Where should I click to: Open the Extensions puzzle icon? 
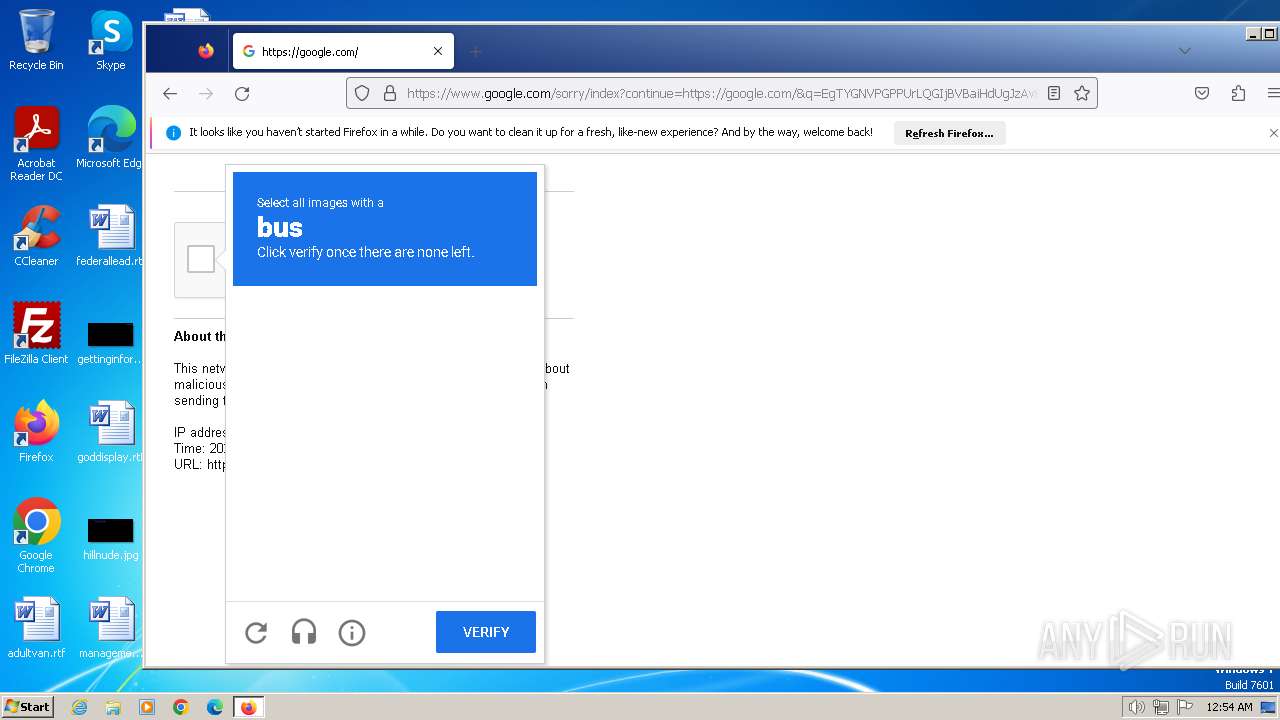[1238, 93]
